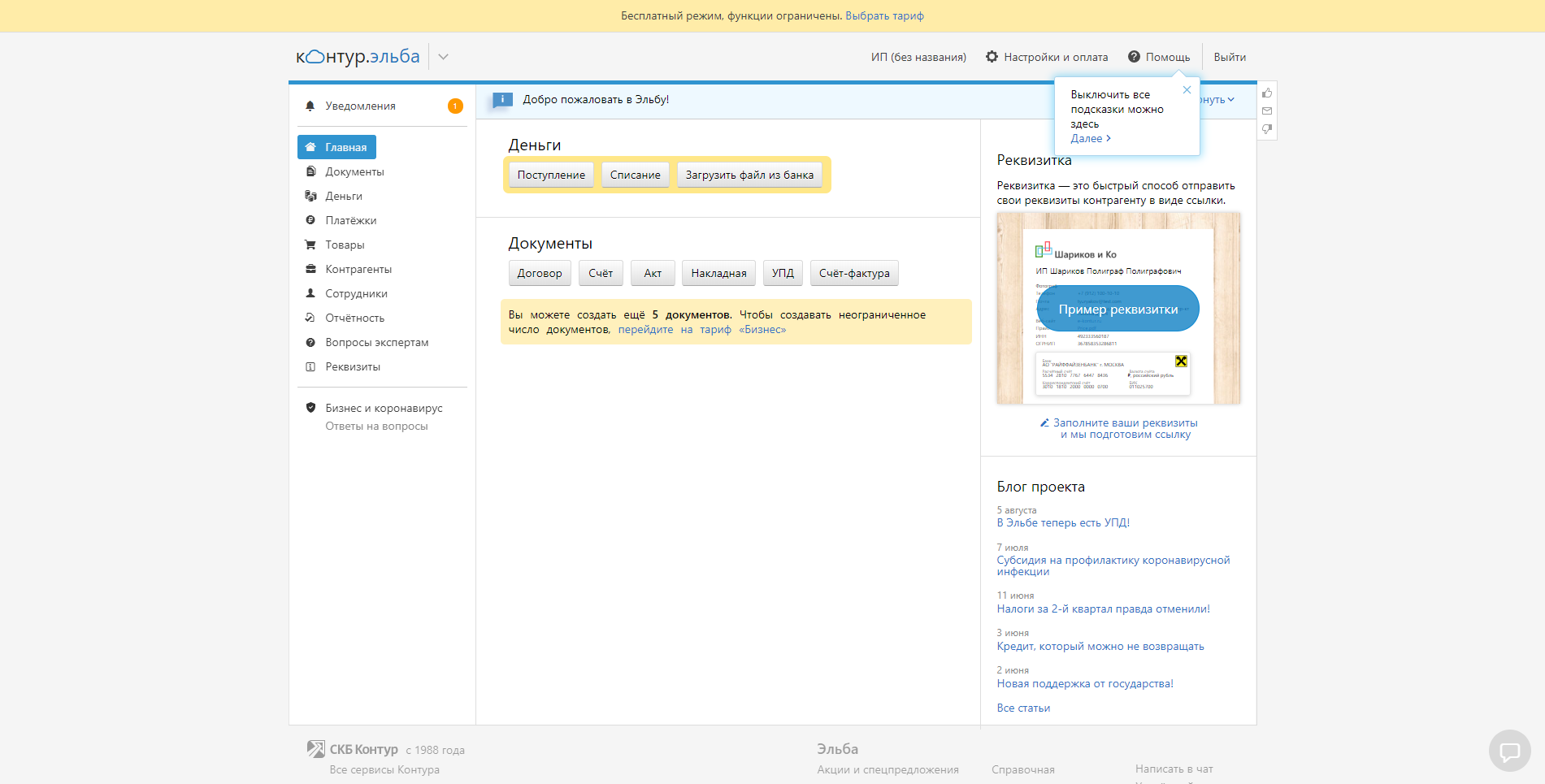Click the person icon beside Сотрудники
The image size is (1545, 784).
(310, 293)
